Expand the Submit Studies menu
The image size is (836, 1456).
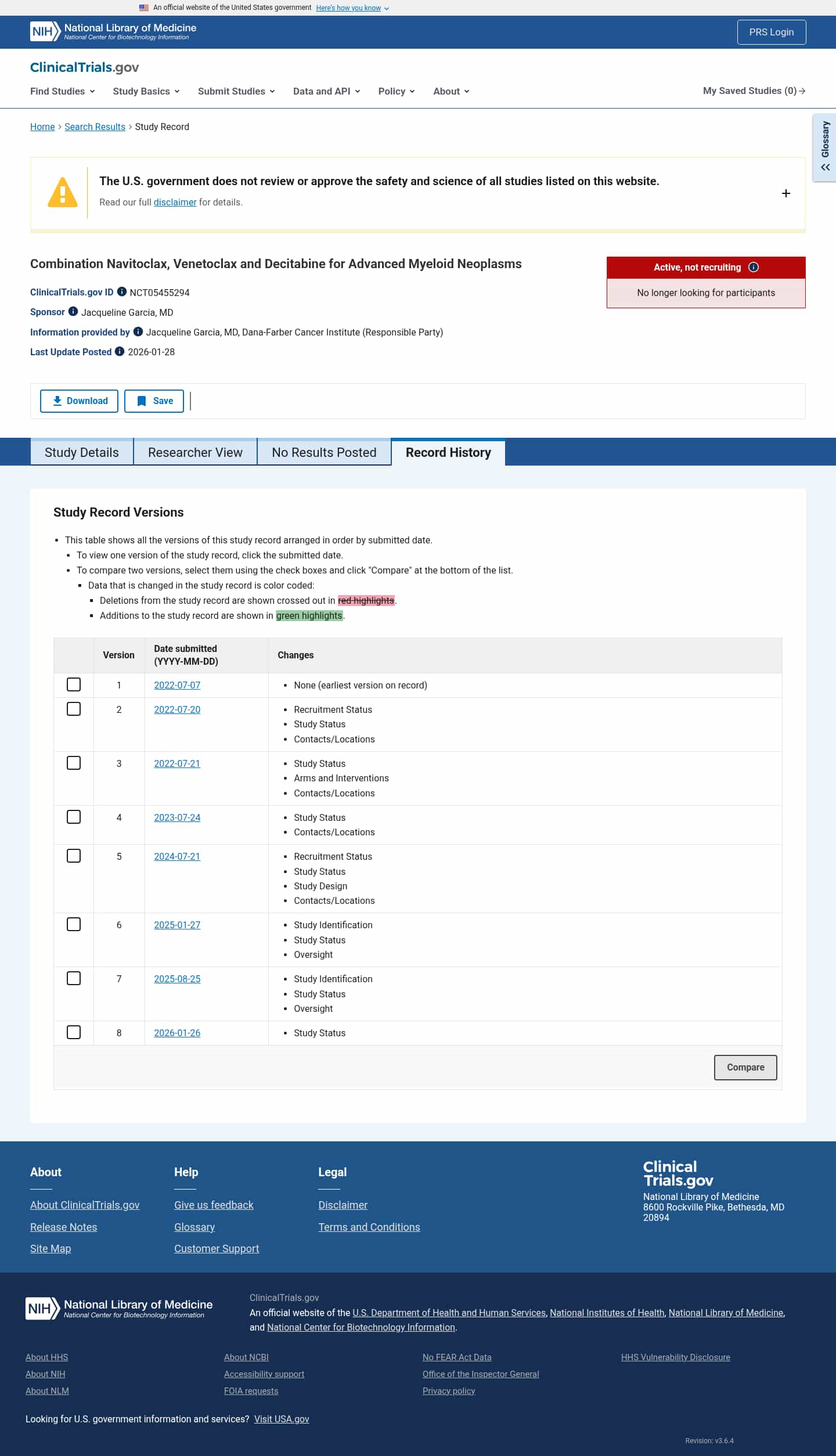[x=236, y=91]
